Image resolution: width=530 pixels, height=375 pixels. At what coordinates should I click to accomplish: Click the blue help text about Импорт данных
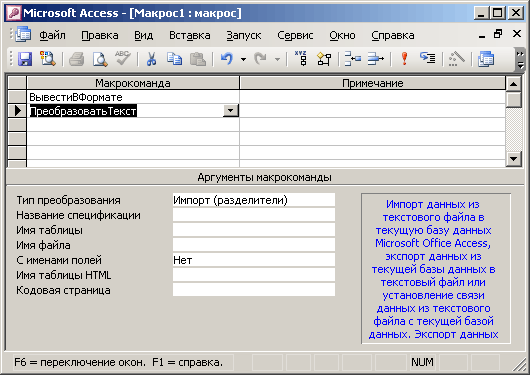click(433, 269)
